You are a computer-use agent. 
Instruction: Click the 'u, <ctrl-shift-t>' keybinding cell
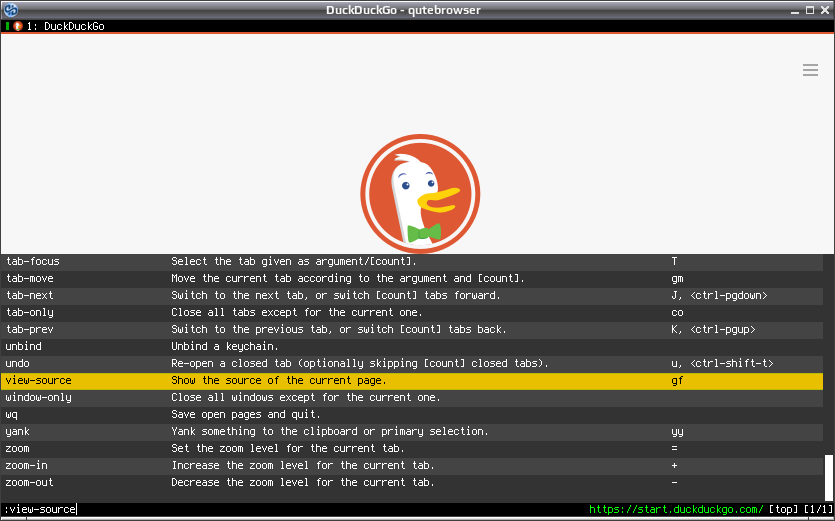[722, 364]
